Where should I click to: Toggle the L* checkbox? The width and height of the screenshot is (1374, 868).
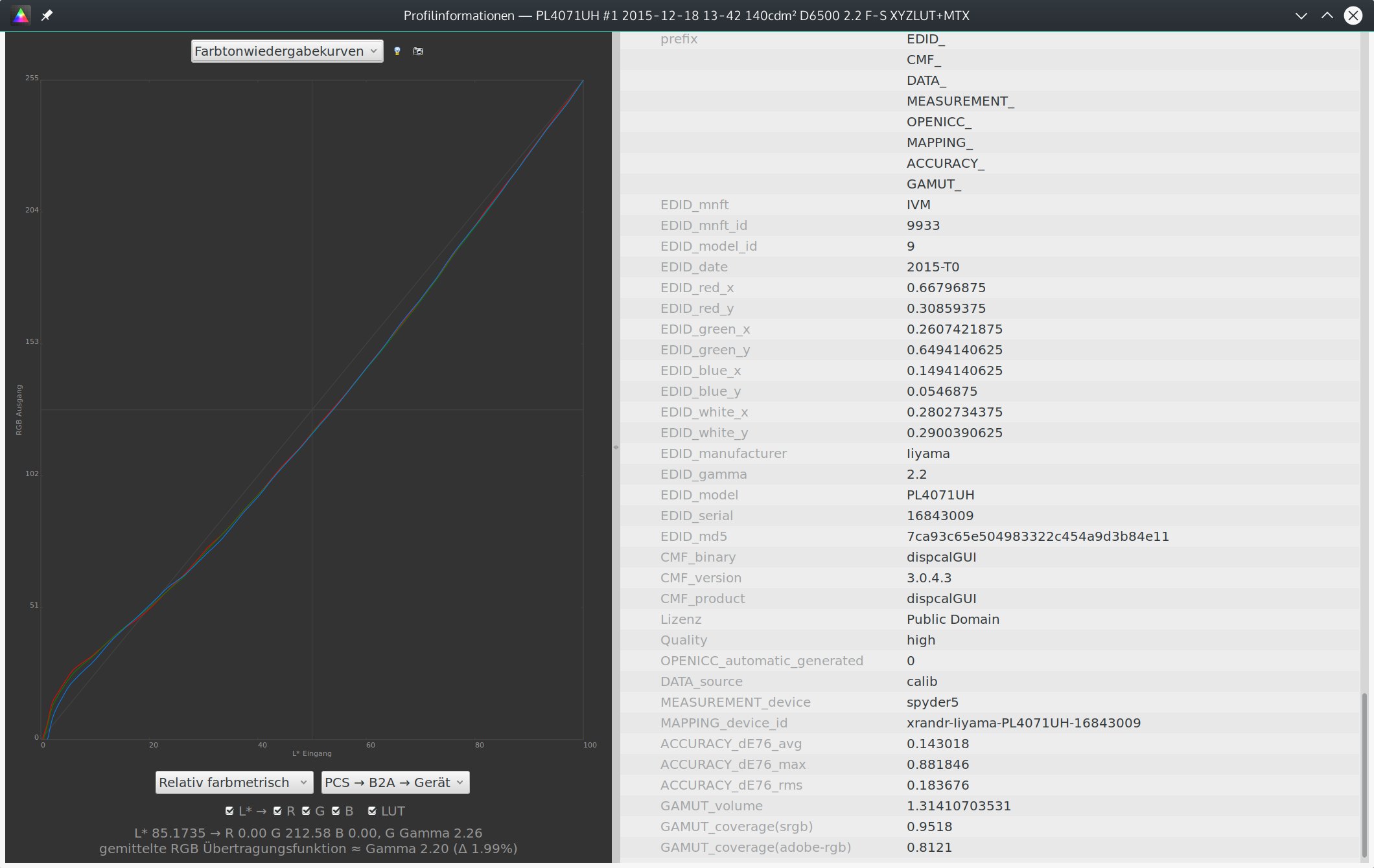point(229,811)
